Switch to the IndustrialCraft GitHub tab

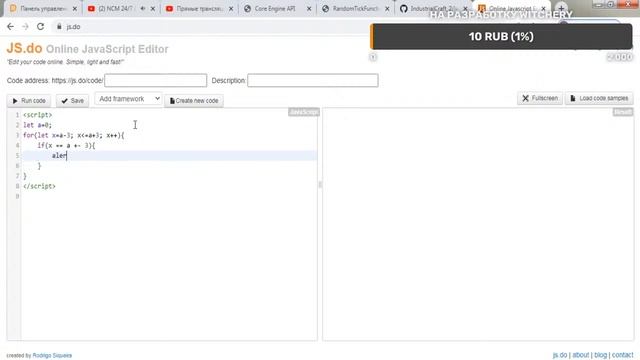(x=432, y=9)
